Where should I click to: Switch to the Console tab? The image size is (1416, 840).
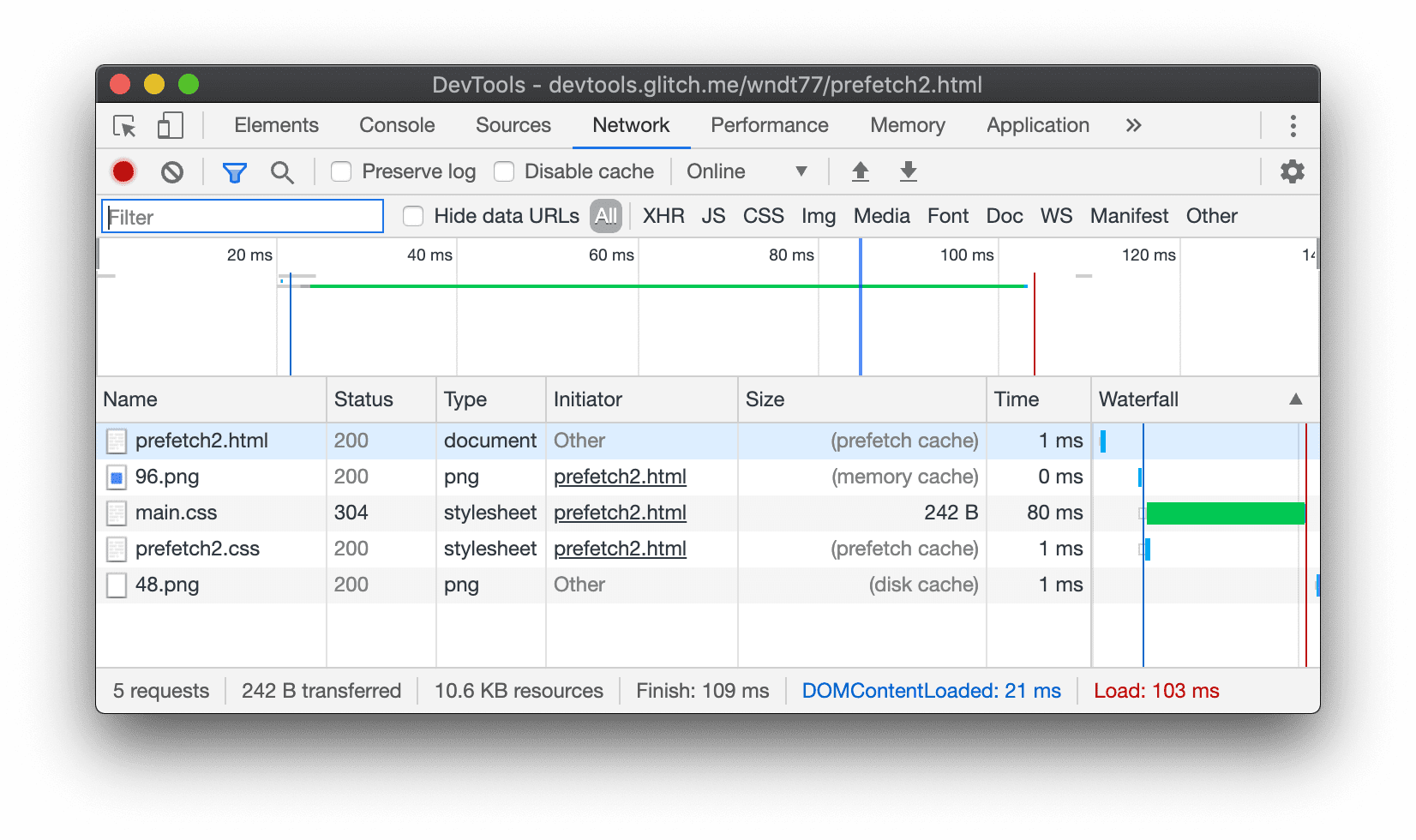[396, 125]
